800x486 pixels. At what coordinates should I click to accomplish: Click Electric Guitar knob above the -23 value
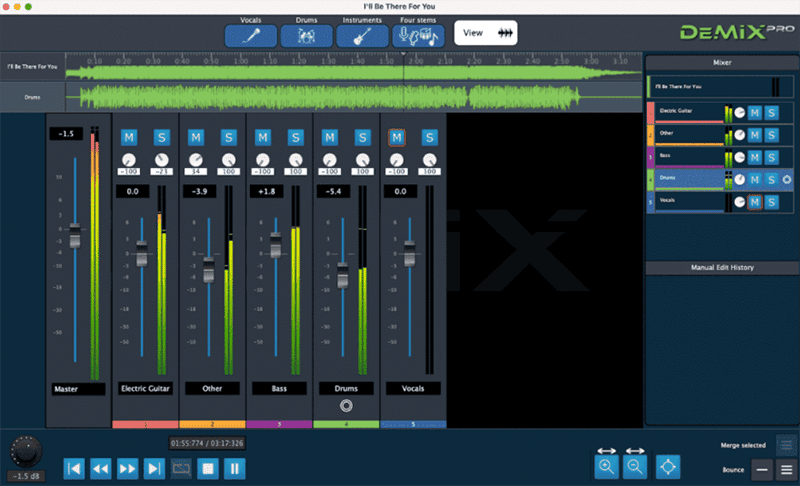[161, 160]
